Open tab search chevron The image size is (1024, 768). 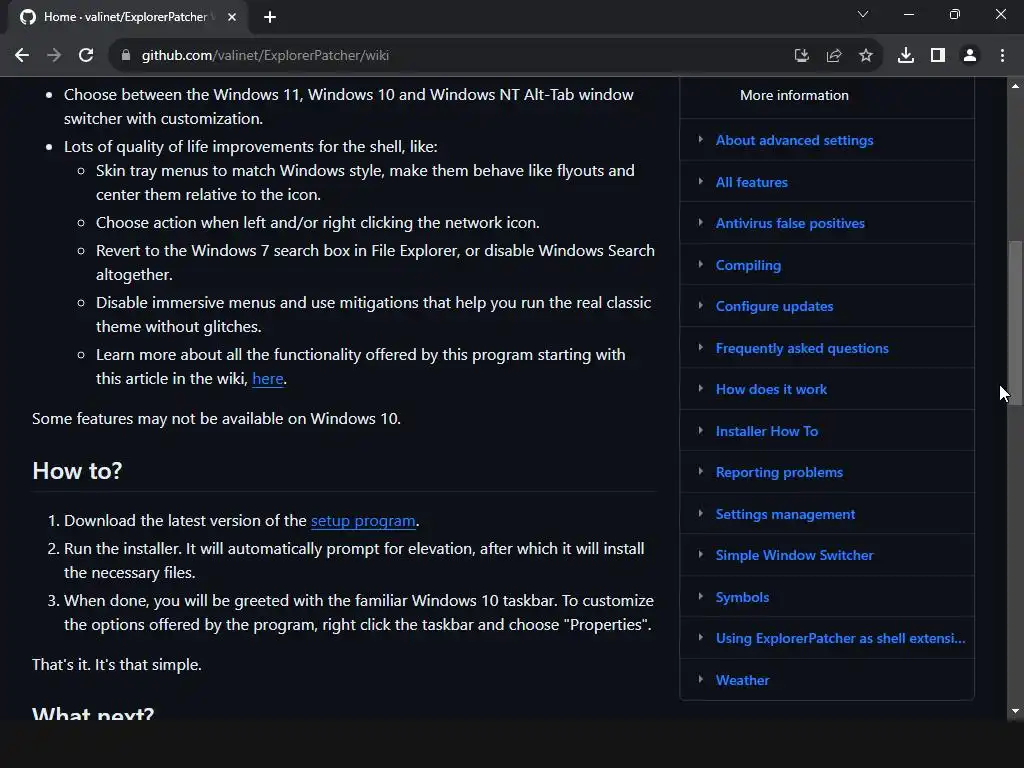863,14
